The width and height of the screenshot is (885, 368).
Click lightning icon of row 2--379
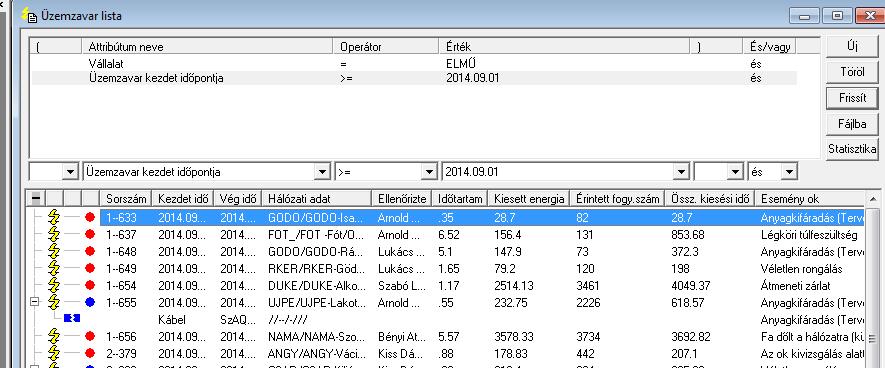(54, 353)
